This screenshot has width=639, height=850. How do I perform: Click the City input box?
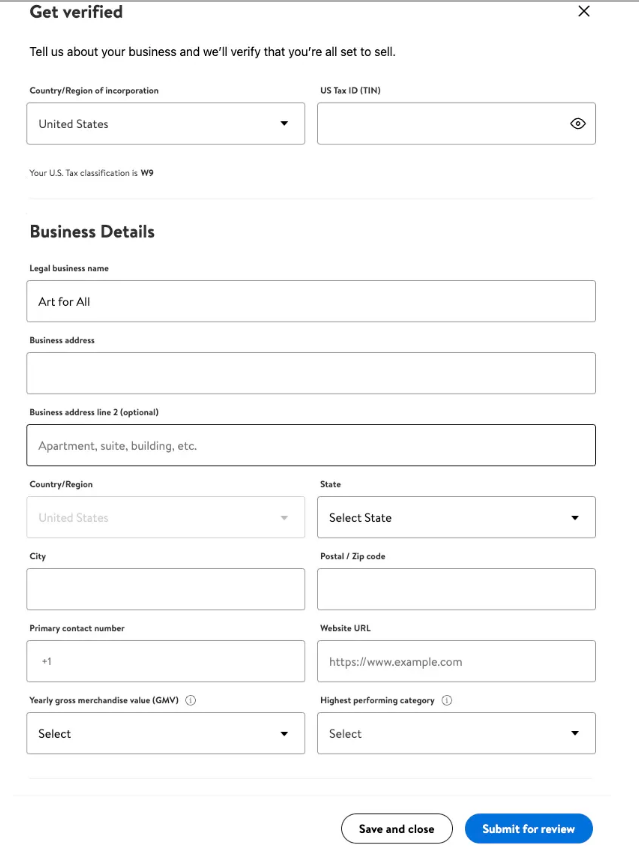165,589
